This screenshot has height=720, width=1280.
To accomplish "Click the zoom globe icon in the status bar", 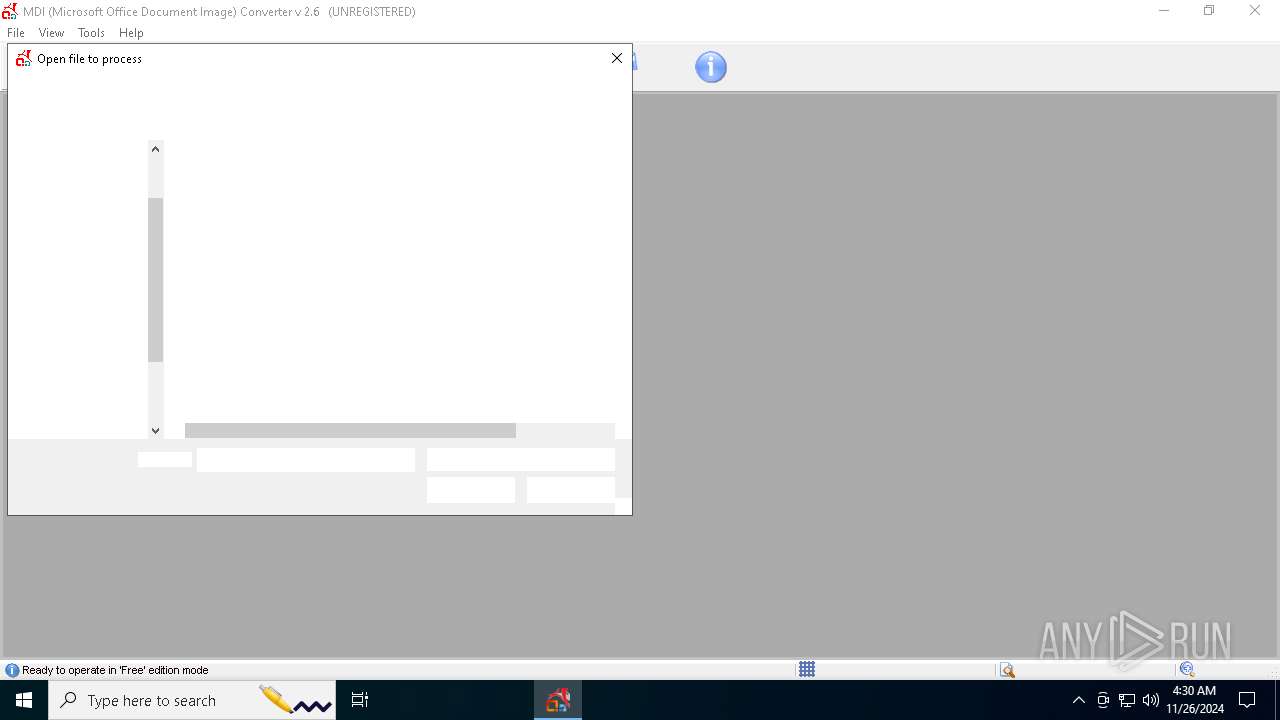I will coord(1187,670).
